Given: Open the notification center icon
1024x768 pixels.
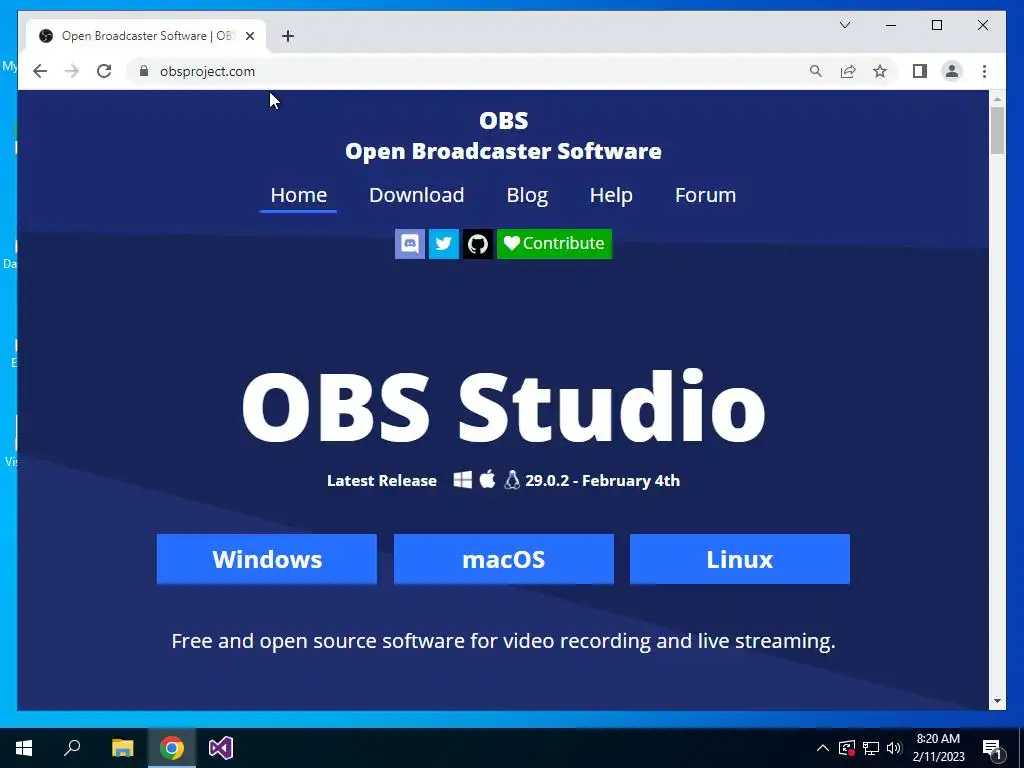Looking at the screenshot, I should pyautogui.click(x=993, y=749).
